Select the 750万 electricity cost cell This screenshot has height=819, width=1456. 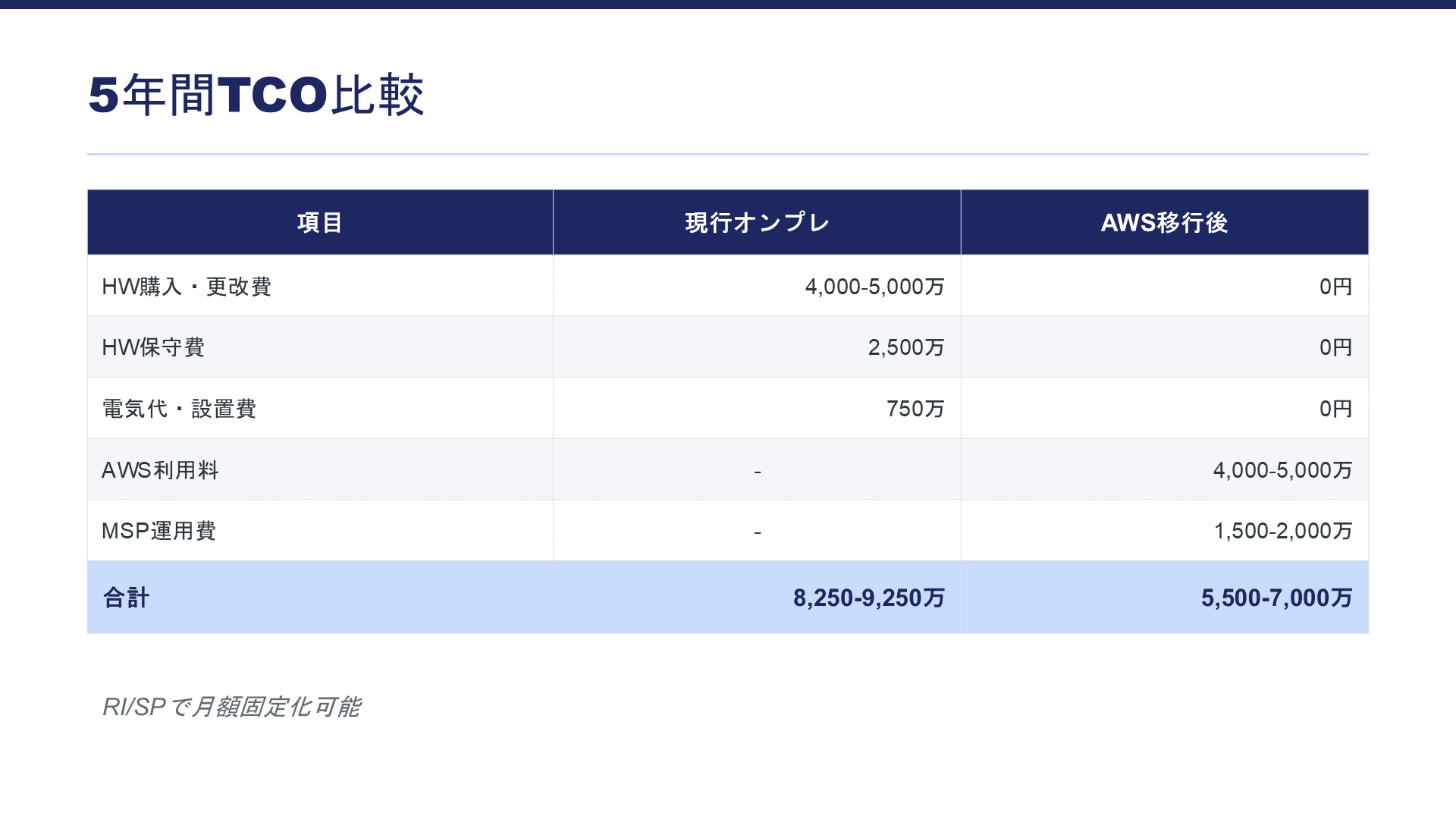[x=915, y=409]
